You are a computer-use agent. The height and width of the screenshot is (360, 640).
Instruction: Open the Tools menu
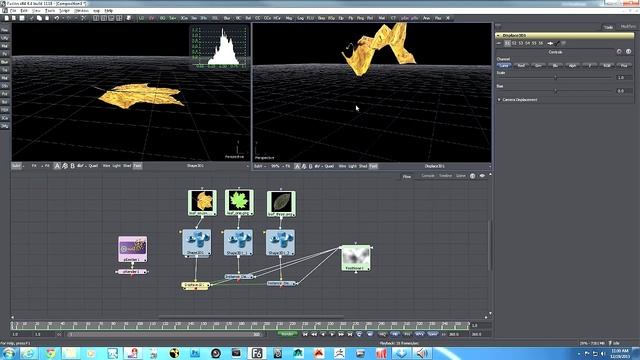(x=49, y=11)
